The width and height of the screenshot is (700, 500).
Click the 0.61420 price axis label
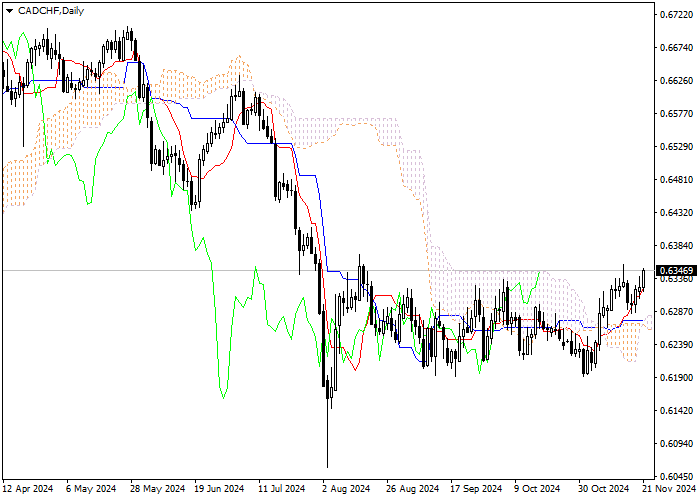click(x=676, y=411)
